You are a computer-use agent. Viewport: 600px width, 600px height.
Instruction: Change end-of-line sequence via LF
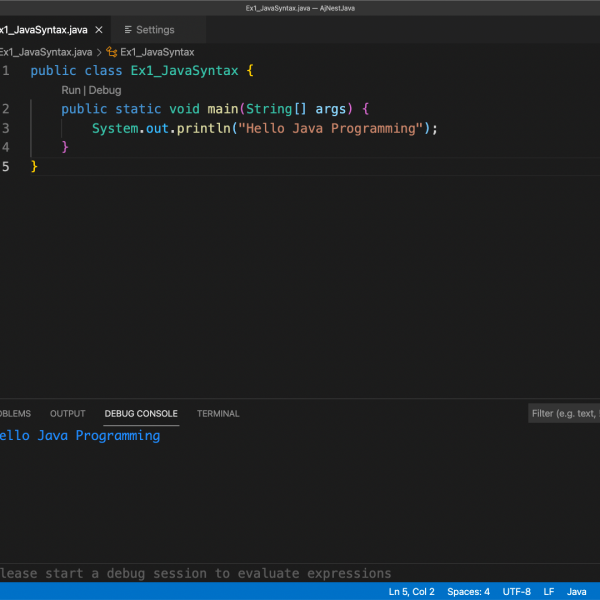[x=549, y=592]
